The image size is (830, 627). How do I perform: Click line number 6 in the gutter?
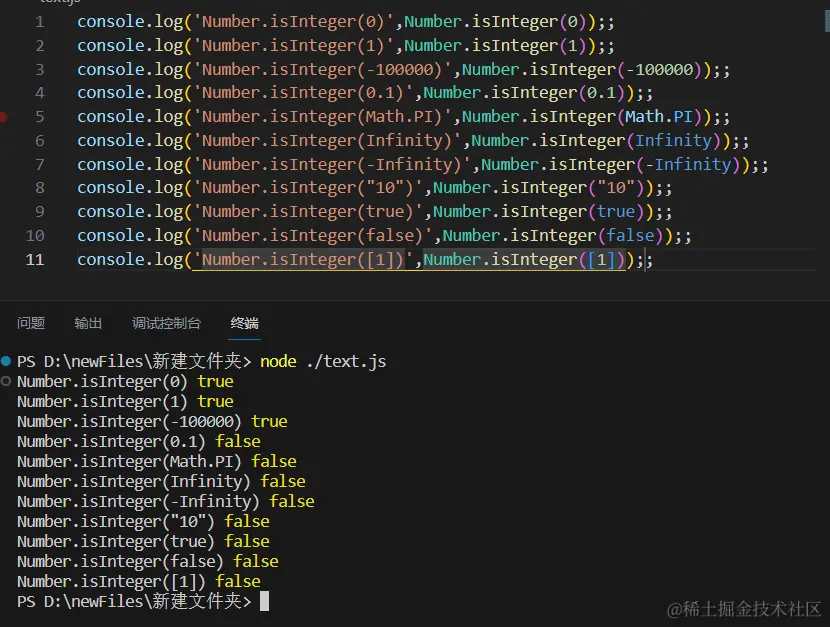pos(40,141)
